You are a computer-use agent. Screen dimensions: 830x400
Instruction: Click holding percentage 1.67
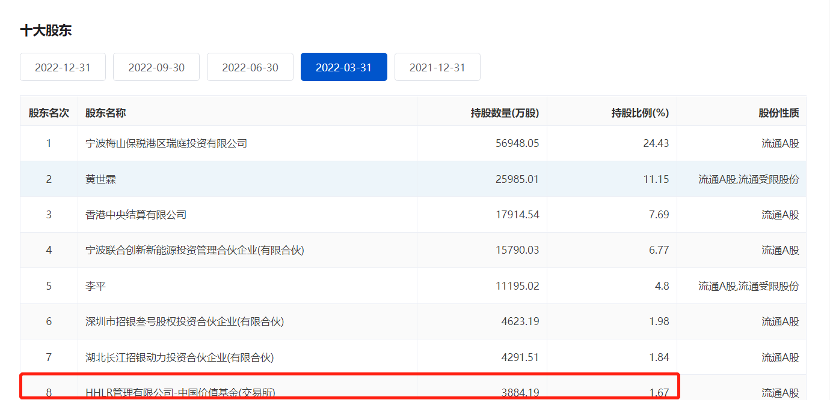click(659, 393)
